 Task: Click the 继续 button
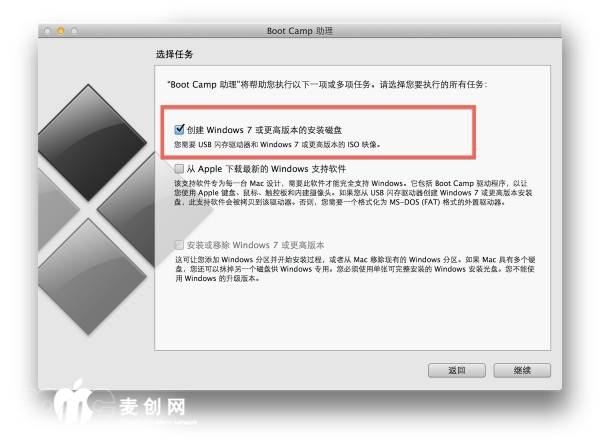(522, 370)
